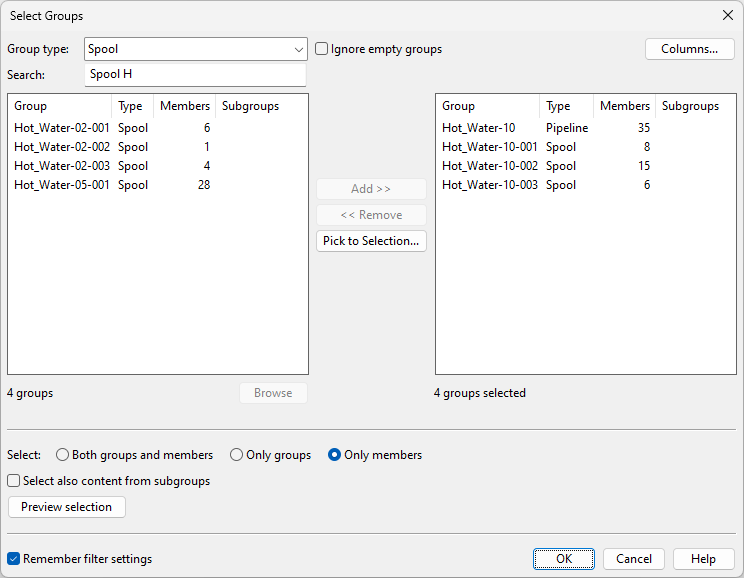The width and height of the screenshot is (744, 578).
Task: Sort left list by Members column header
Action: [x=184, y=106]
